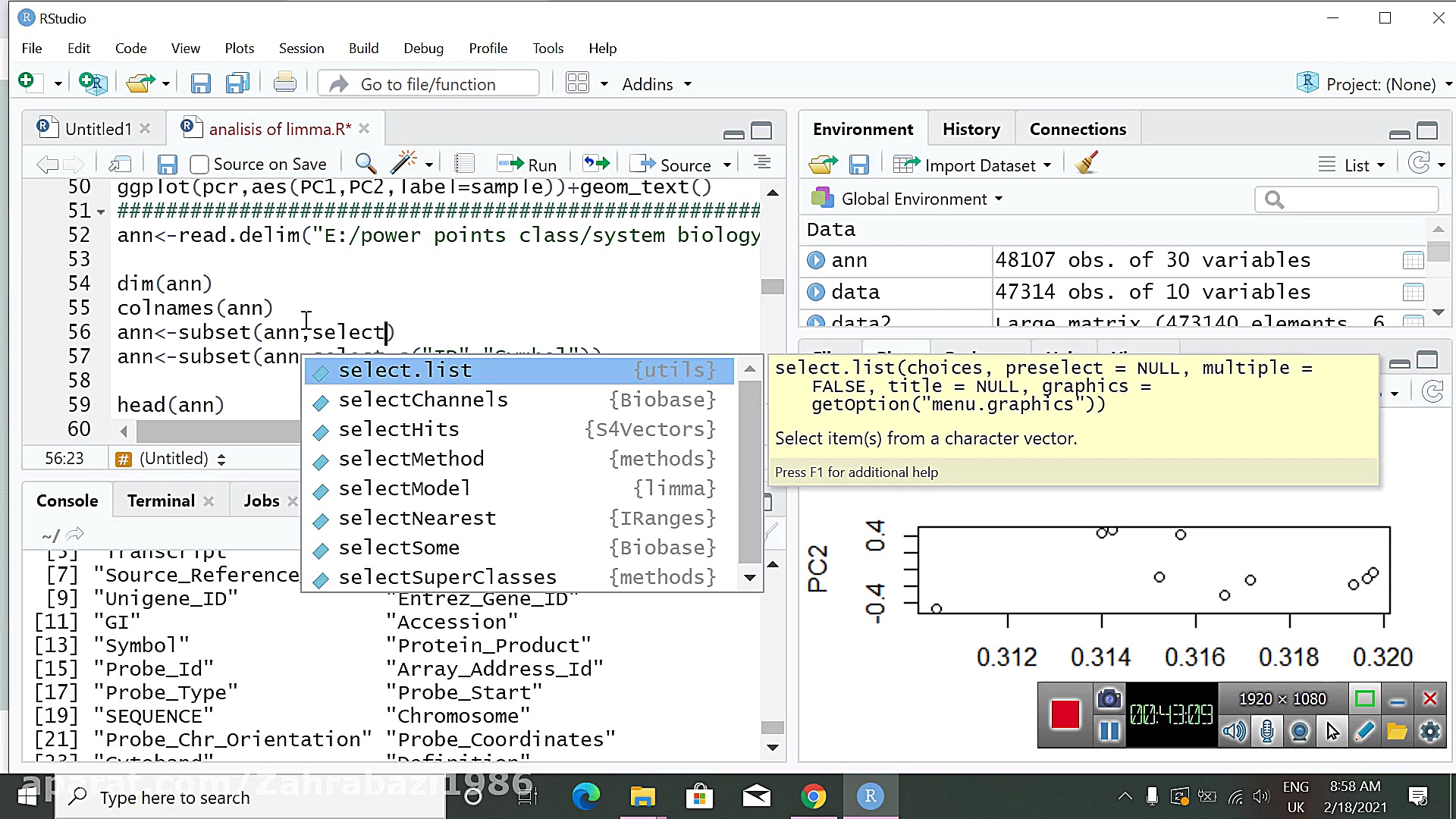Create a new file via the green plus icon
The width and height of the screenshot is (1456, 819).
point(27,82)
